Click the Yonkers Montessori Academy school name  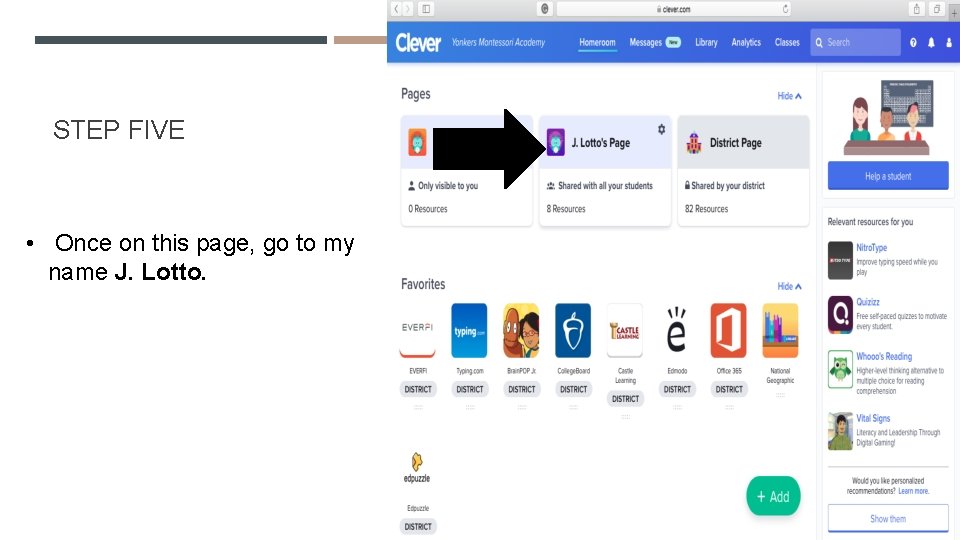(x=498, y=42)
